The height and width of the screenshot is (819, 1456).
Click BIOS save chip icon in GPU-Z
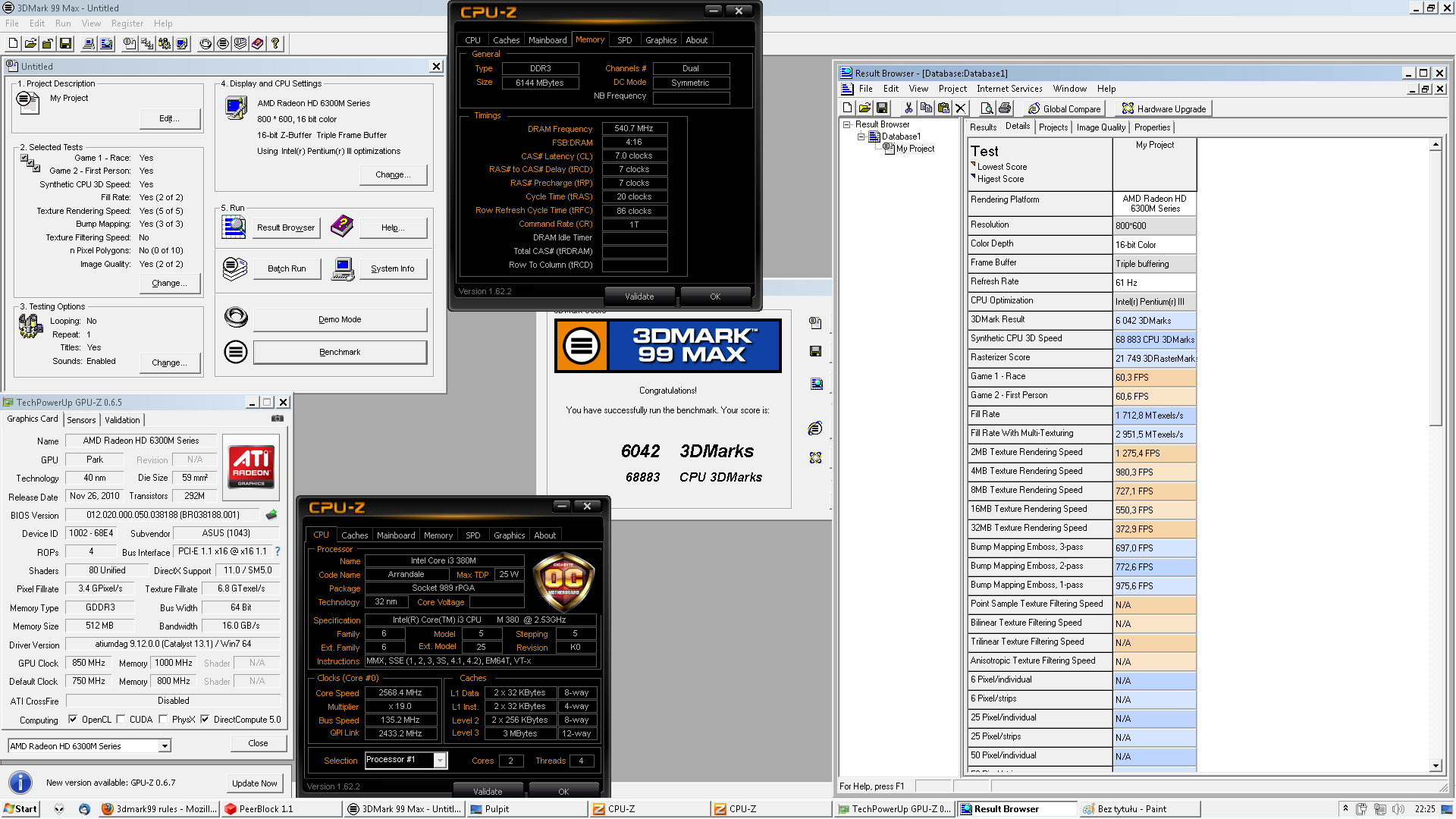271,515
